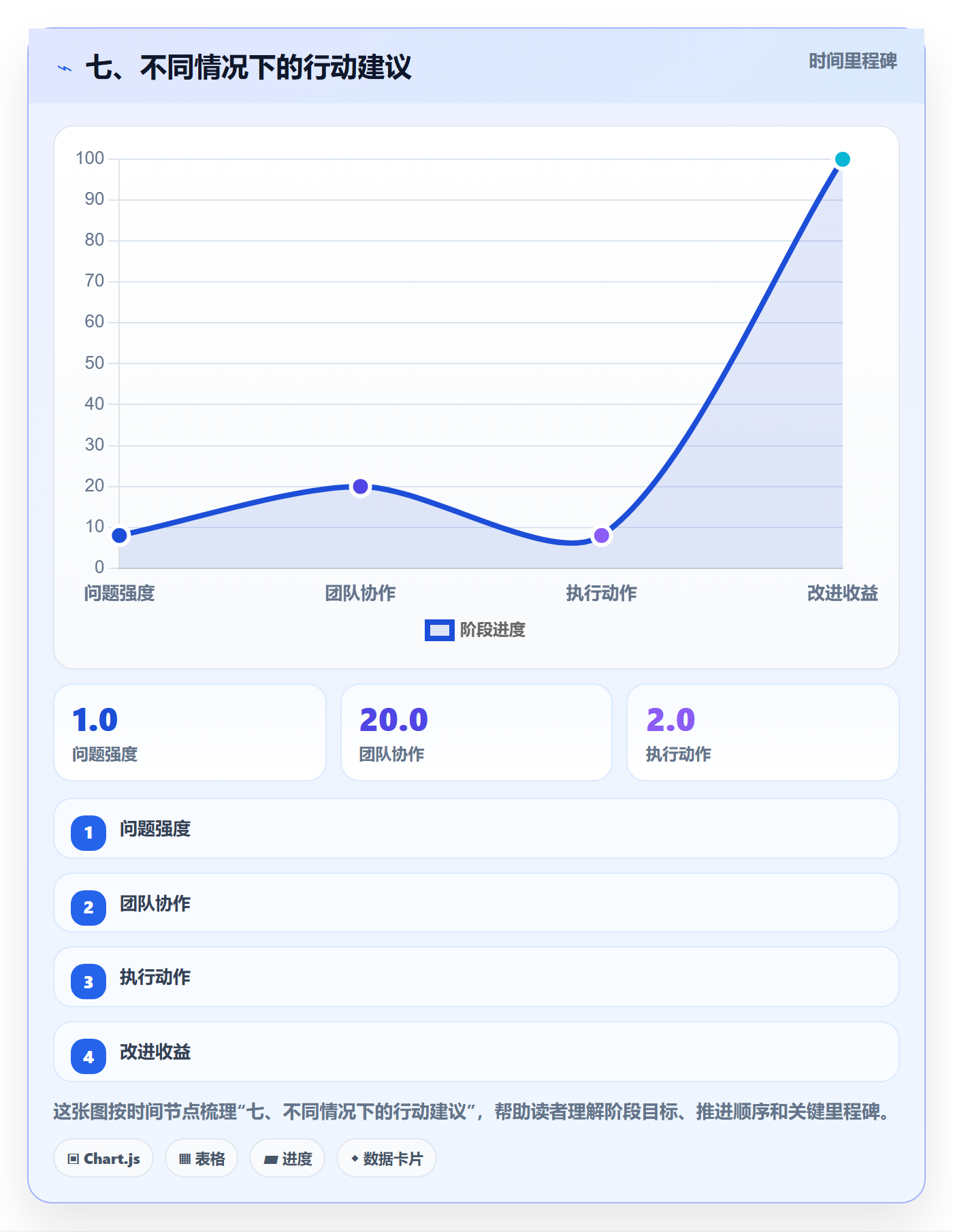The width and height of the screenshot is (953, 1232).
Task: Select the 问题强度 data point on chart
Action: [x=120, y=536]
